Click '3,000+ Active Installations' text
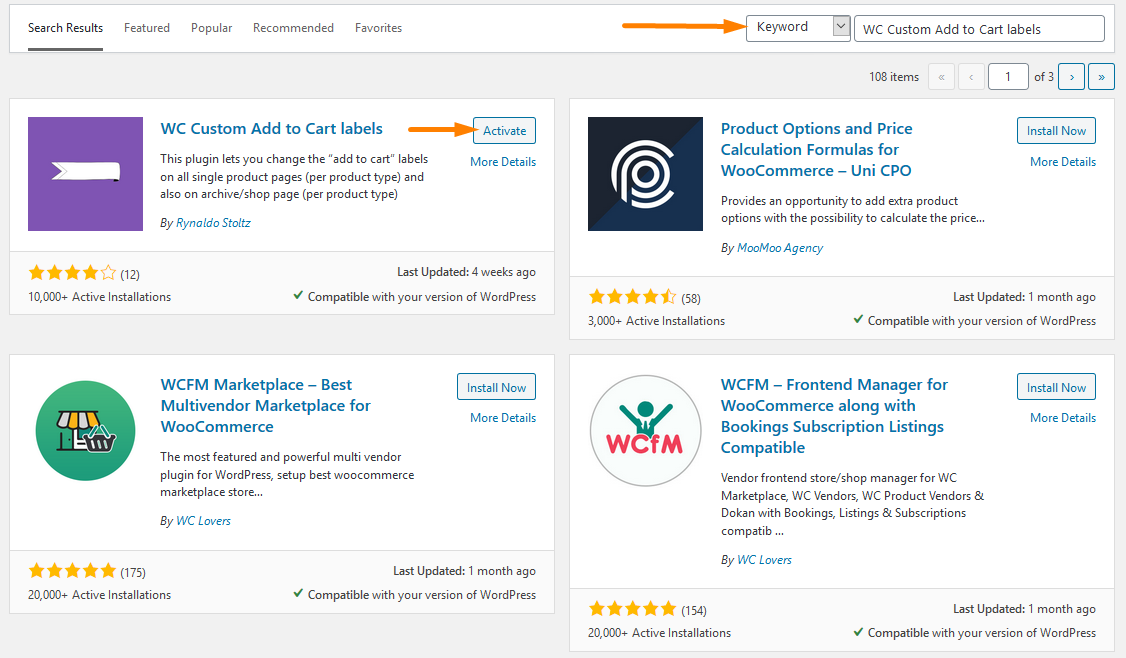This screenshot has height=658, width=1126. pos(656,321)
